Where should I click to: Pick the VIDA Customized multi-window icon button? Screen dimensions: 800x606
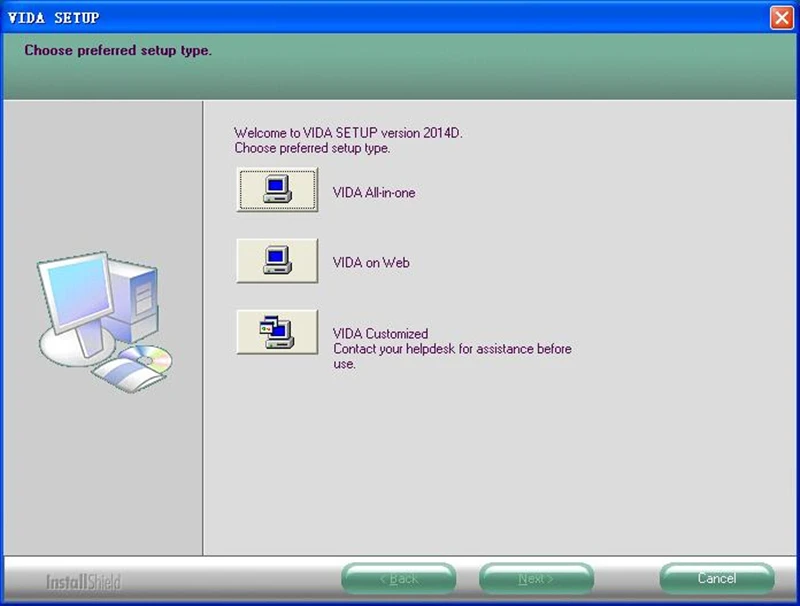click(277, 332)
